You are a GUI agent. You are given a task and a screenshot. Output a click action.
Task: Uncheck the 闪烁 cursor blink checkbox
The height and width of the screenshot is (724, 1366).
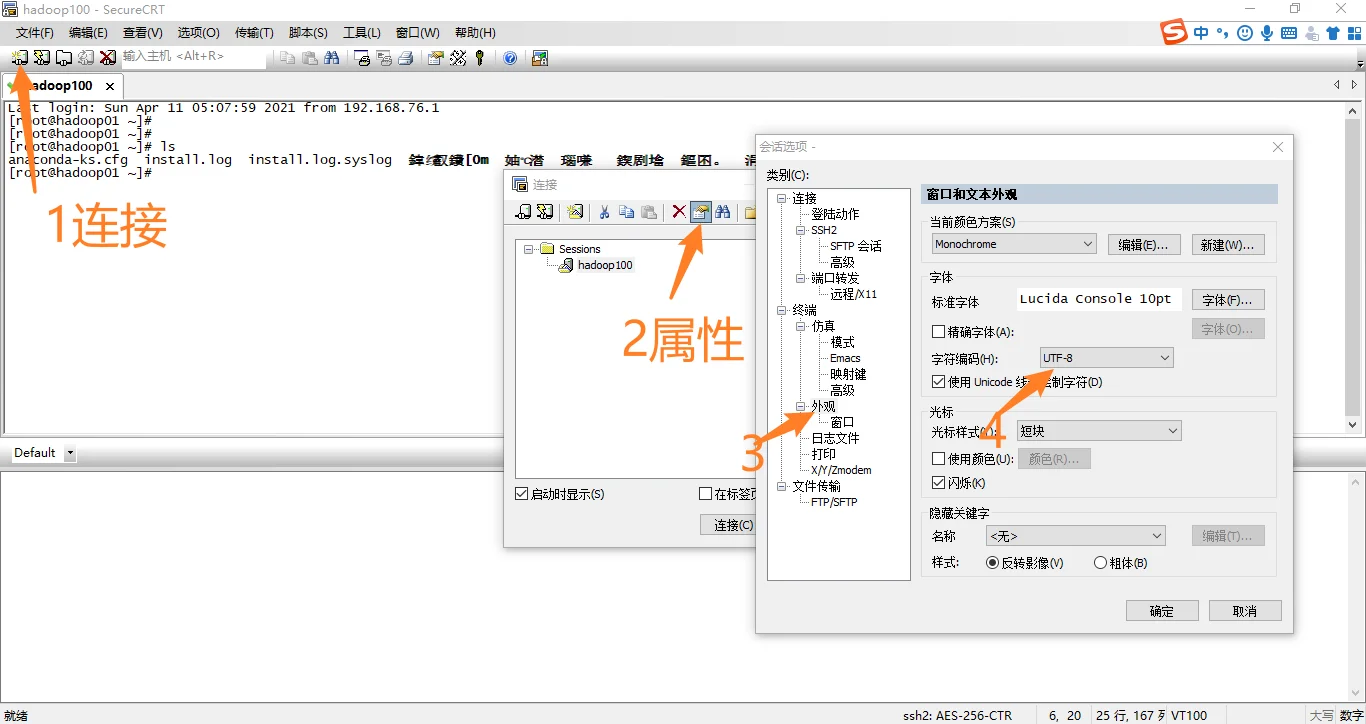[x=938, y=482]
